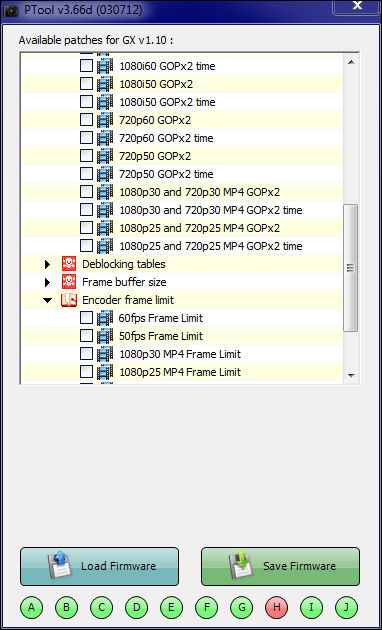Tick 1080p25 and 720p25 MP4 GOPx2 time checkbox
The height and width of the screenshot is (630, 382).
tap(86, 245)
